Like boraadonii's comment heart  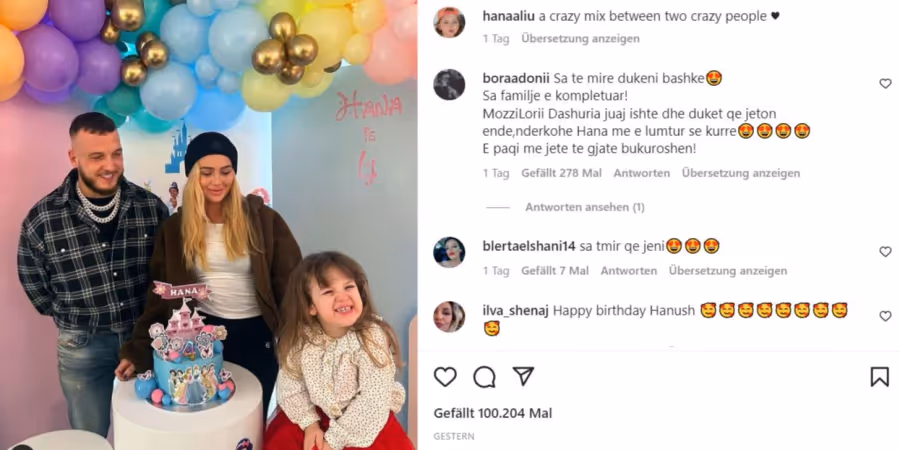click(x=885, y=84)
